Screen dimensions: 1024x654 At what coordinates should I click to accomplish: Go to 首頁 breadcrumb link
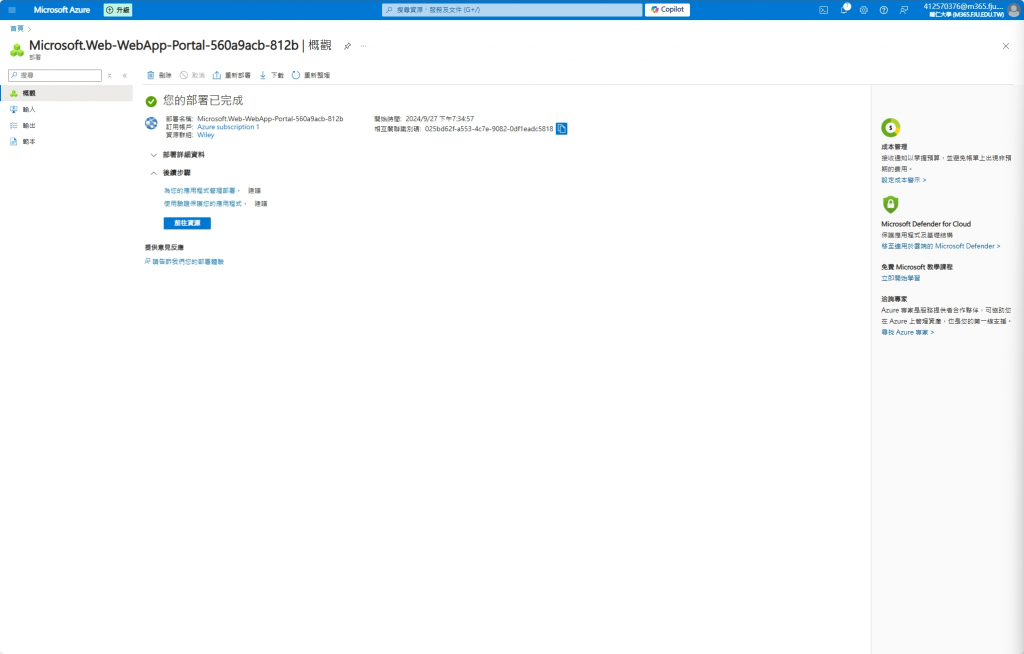[x=17, y=29]
